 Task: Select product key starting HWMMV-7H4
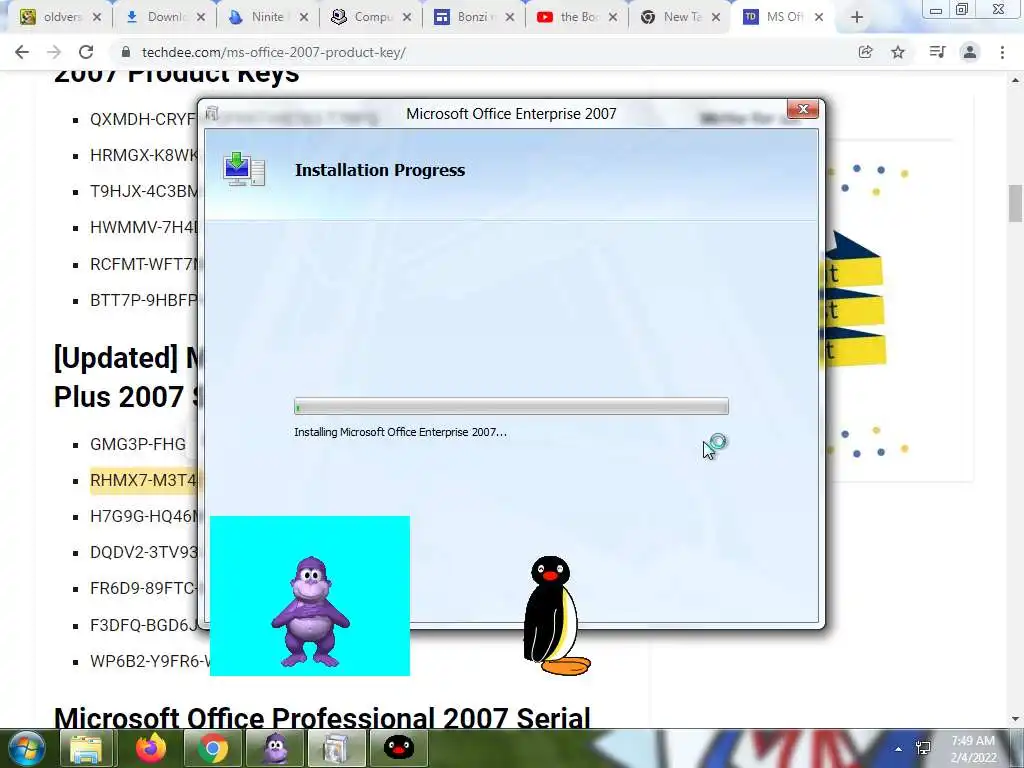[144, 227]
